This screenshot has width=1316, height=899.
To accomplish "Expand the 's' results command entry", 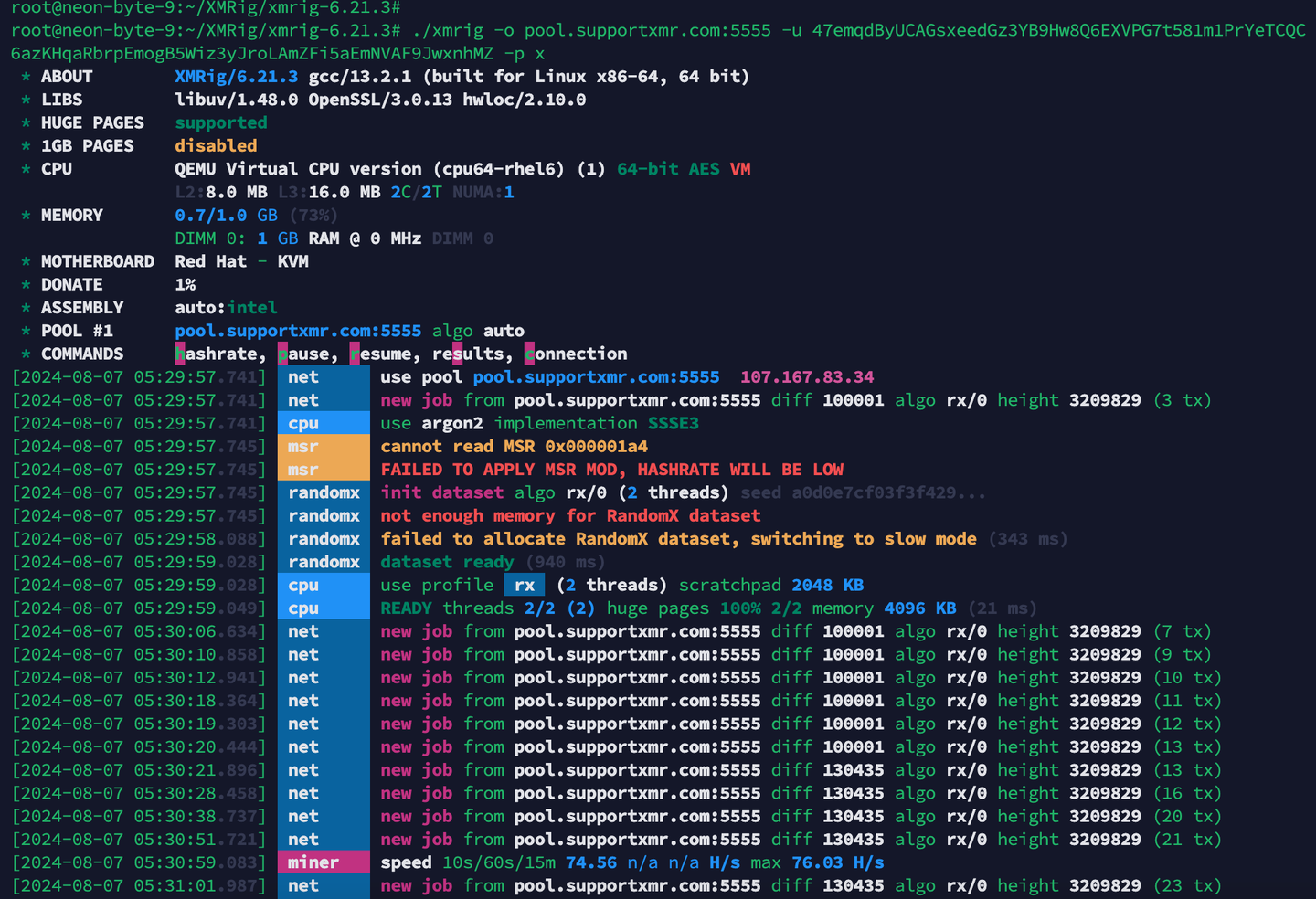I will pos(455,354).
